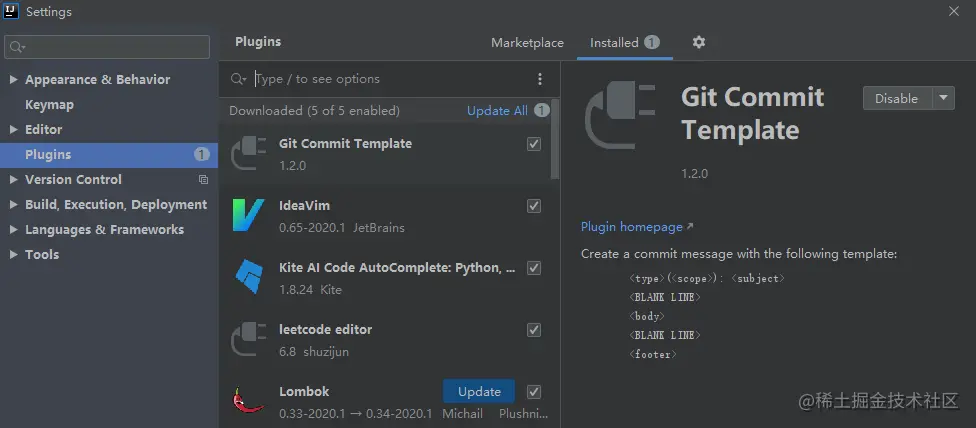Open the plugin list options three-dot menu
The image size is (976, 428).
click(x=540, y=79)
